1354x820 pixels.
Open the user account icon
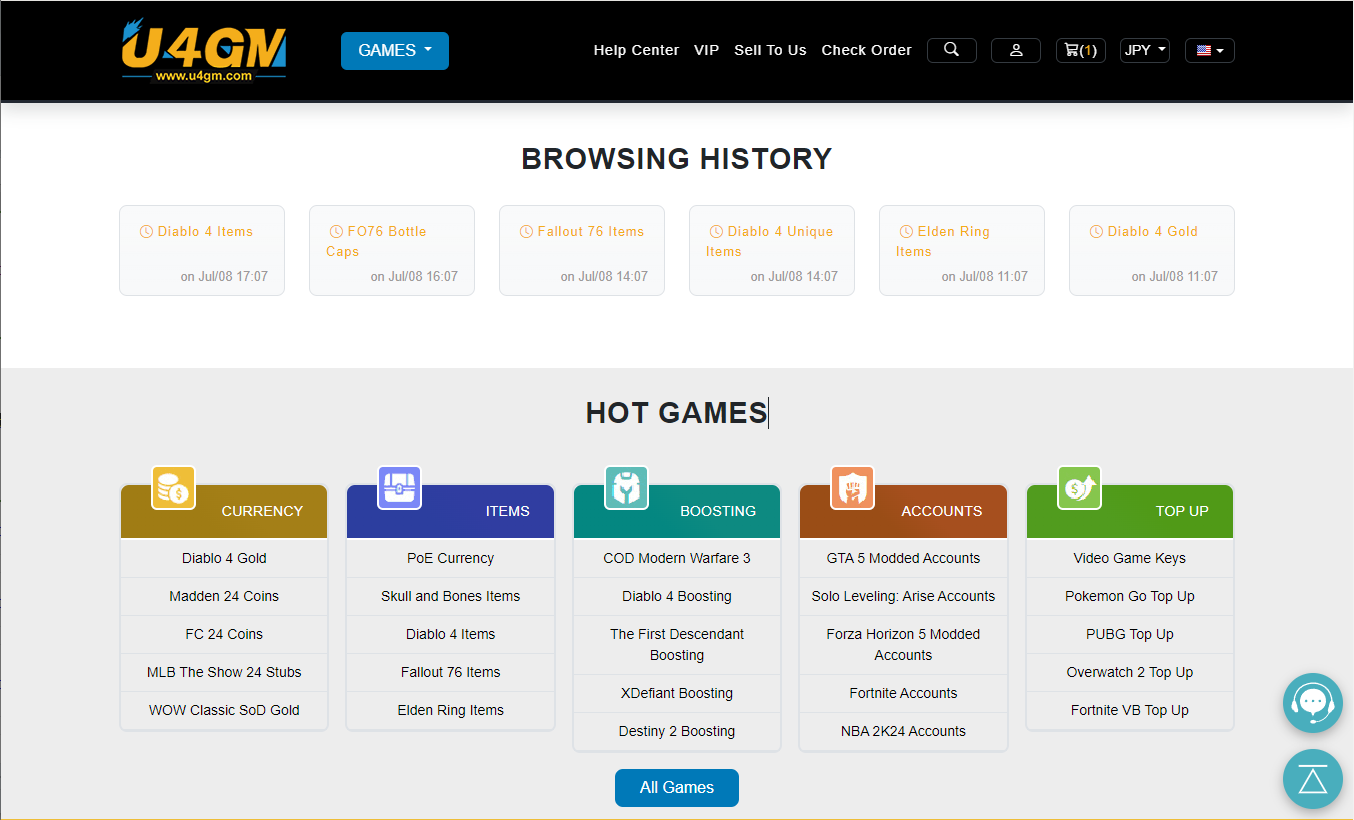click(x=1016, y=50)
